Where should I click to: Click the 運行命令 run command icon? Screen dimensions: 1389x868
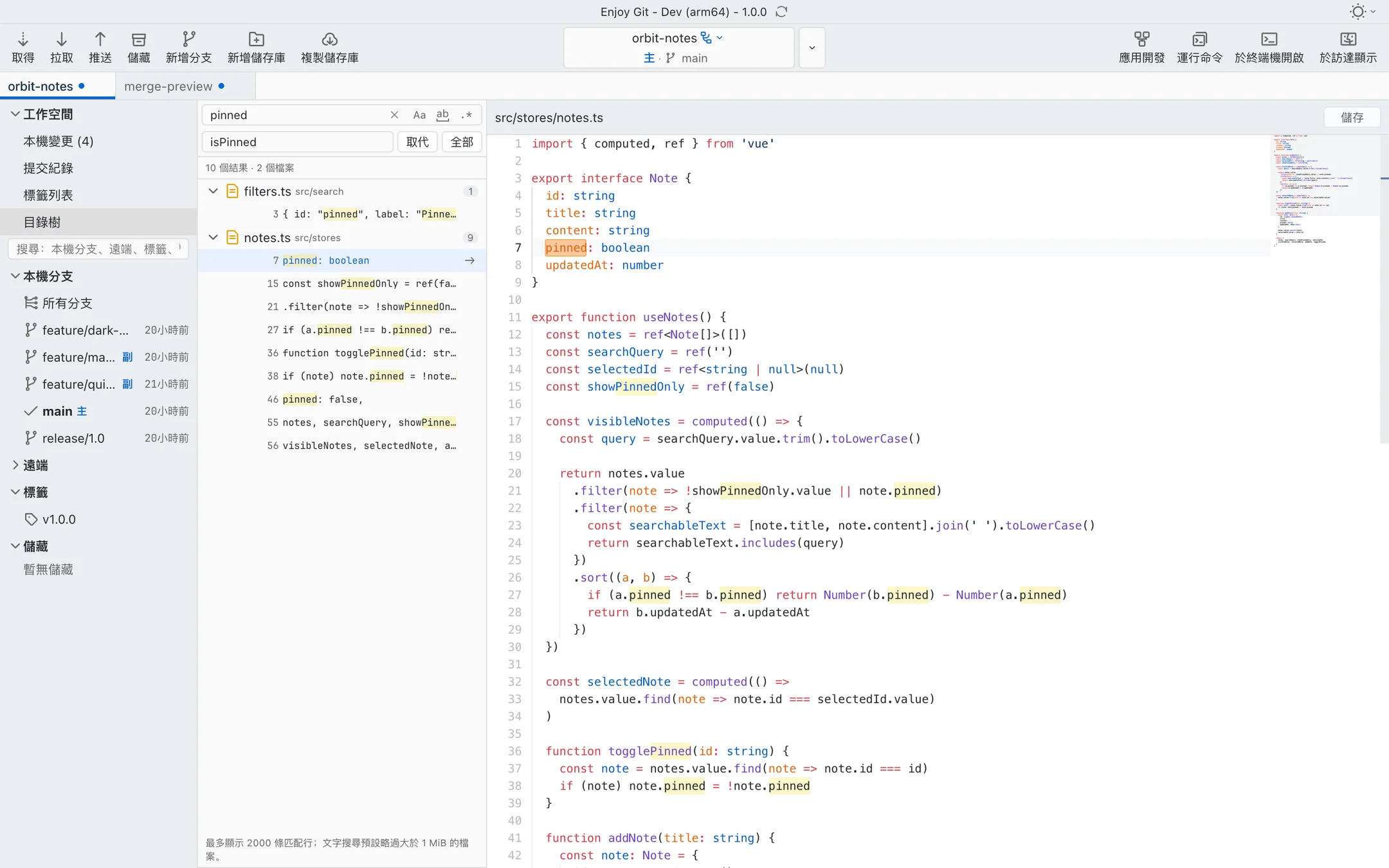(x=1199, y=39)
